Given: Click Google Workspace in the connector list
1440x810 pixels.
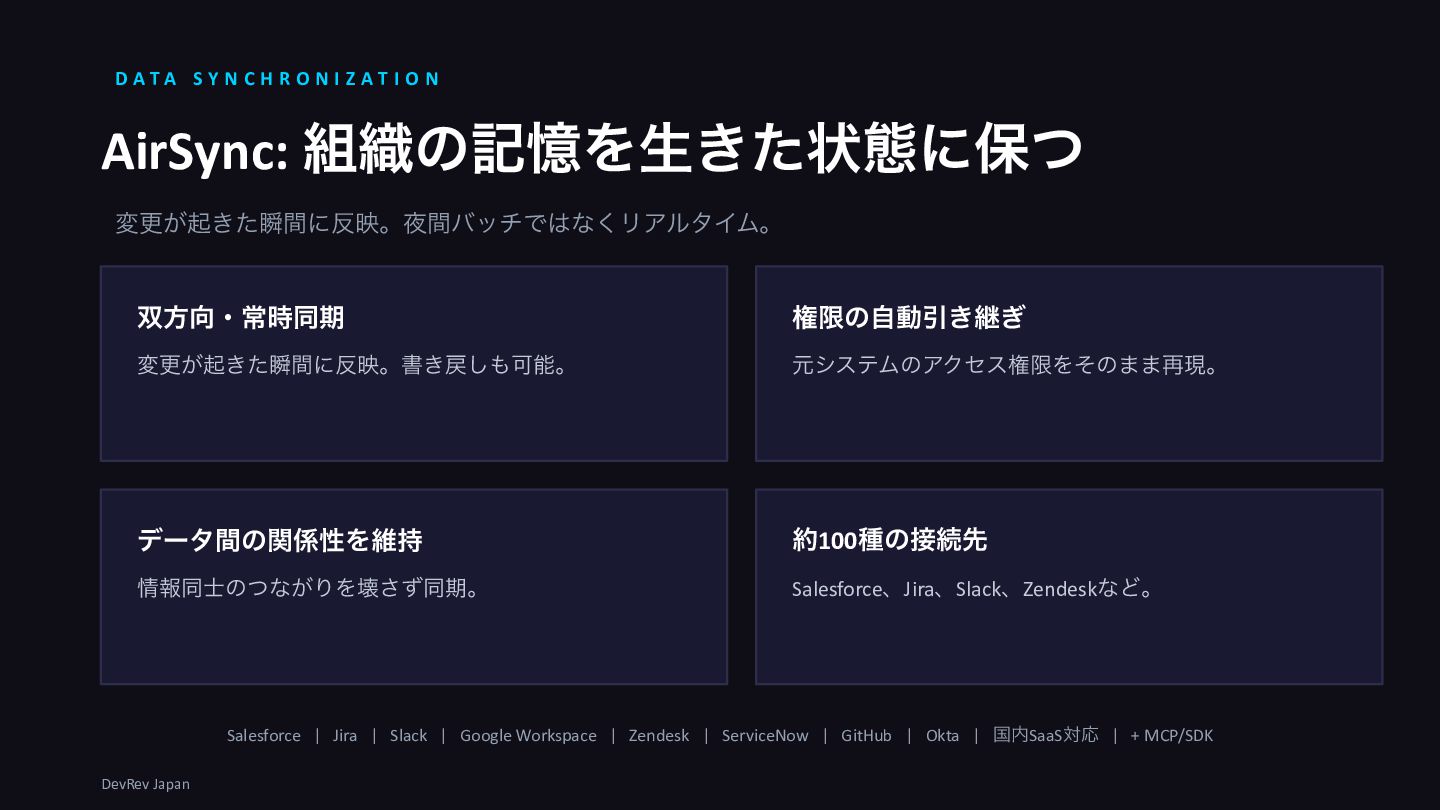Looking at the screenshot, I should pyautogui.click(x=528, y=736).
